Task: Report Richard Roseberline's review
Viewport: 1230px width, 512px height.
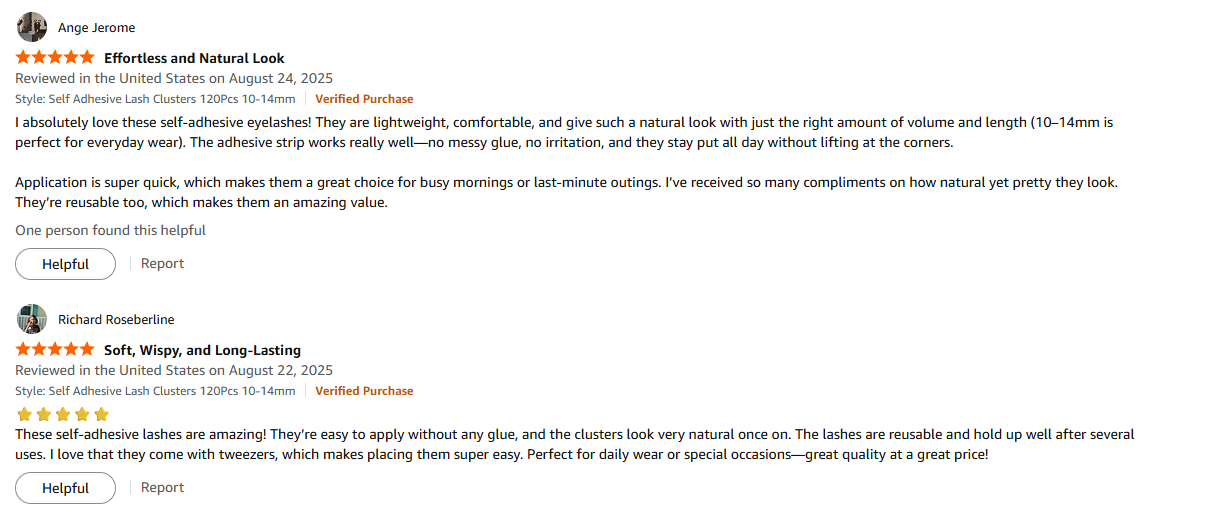Action: pyautogui.click(x=162, y=488)
